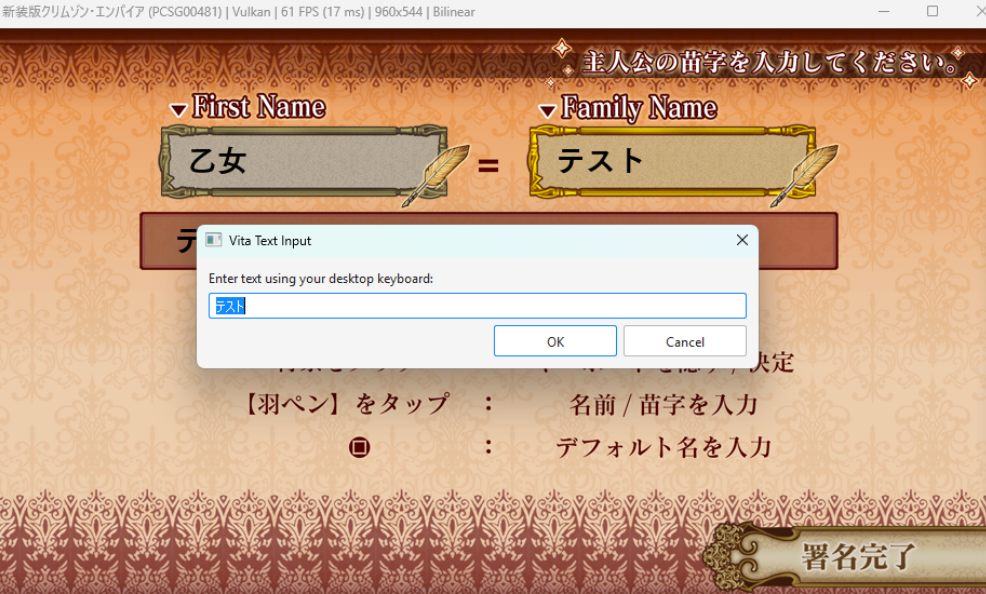Click the square button icon for default name
The width and height of the screenshot is (986, 594).
(x=359, y=448)
